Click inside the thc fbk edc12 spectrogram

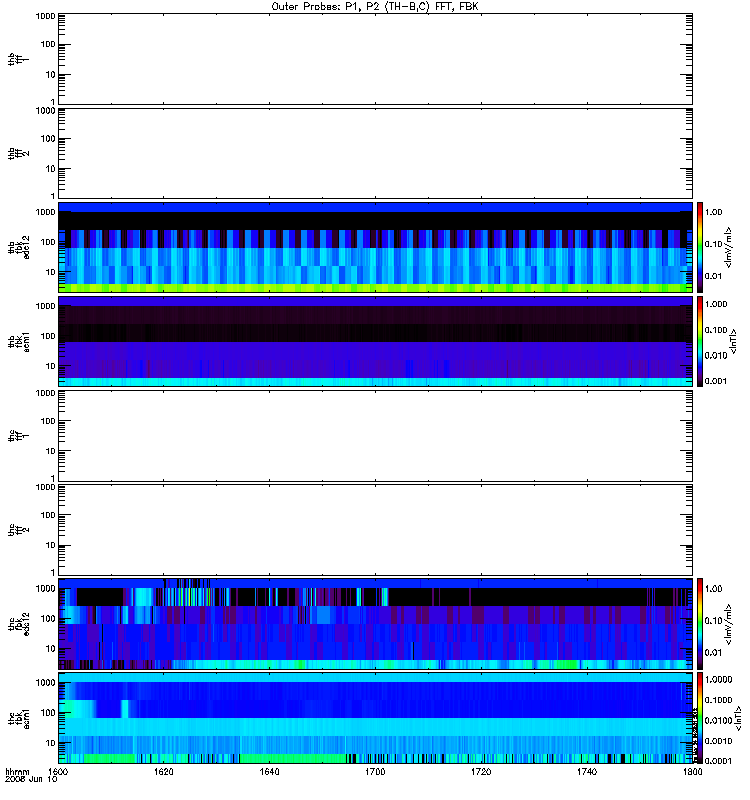pyautogui.click(x=375, y=623)
